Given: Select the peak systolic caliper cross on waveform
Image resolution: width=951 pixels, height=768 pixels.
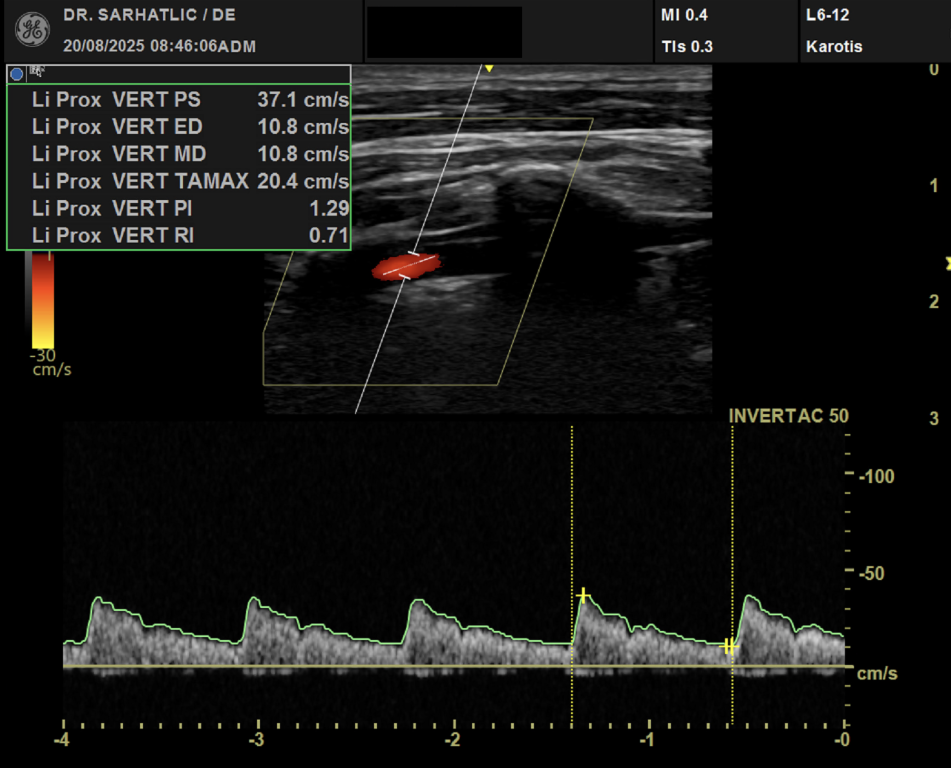Looking at the screenshot, I should (584, 596).
